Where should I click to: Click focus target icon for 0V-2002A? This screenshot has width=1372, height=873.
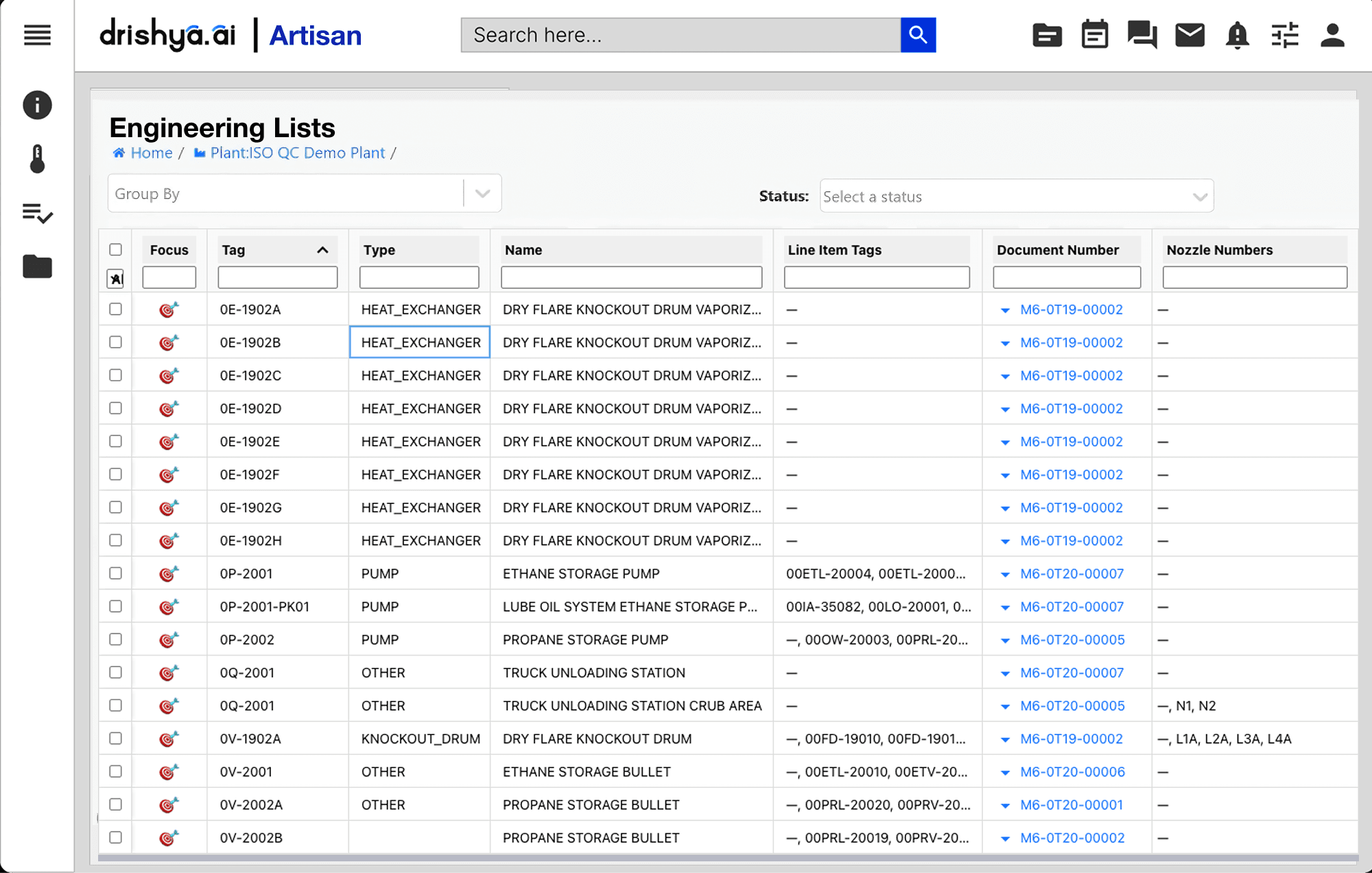(x=169, y=804)
